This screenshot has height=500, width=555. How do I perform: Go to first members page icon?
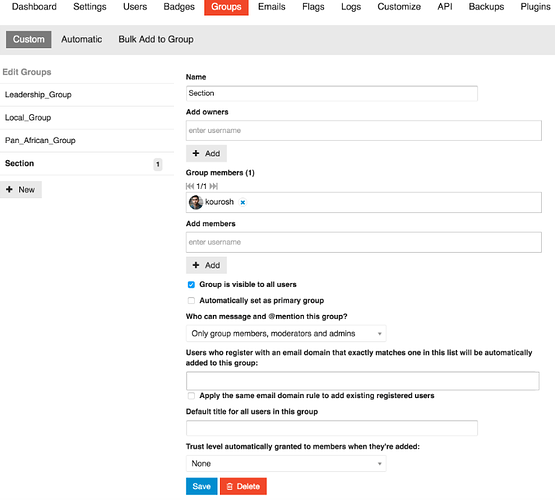[x=190, y=186]
